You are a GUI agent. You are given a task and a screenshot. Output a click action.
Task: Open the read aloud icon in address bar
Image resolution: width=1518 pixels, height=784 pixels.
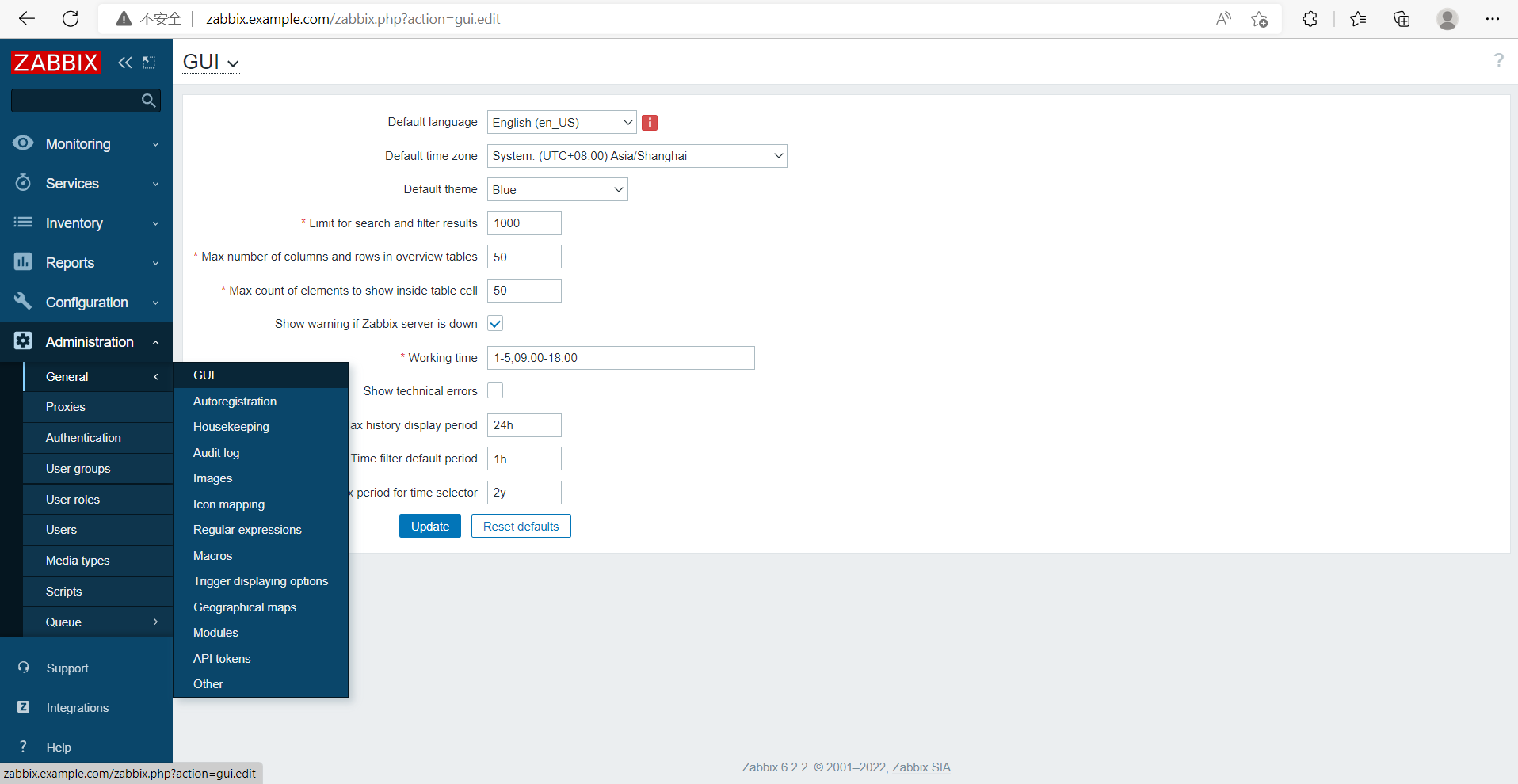point(1223,19)
